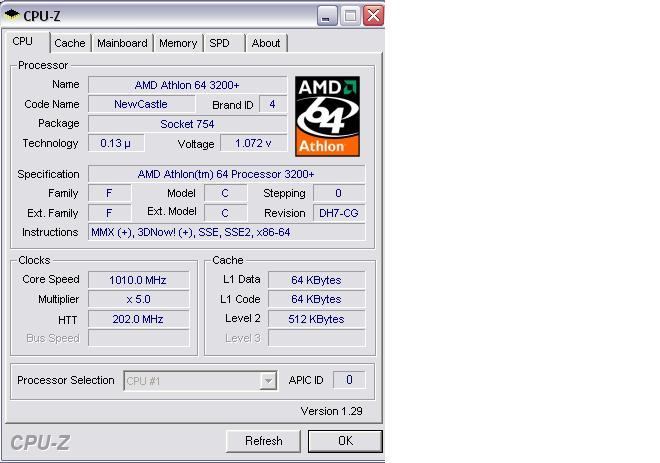Screen dimensions: 660x463
Task: Click the empty Level 3 field
Action: (x=317, y=338)
